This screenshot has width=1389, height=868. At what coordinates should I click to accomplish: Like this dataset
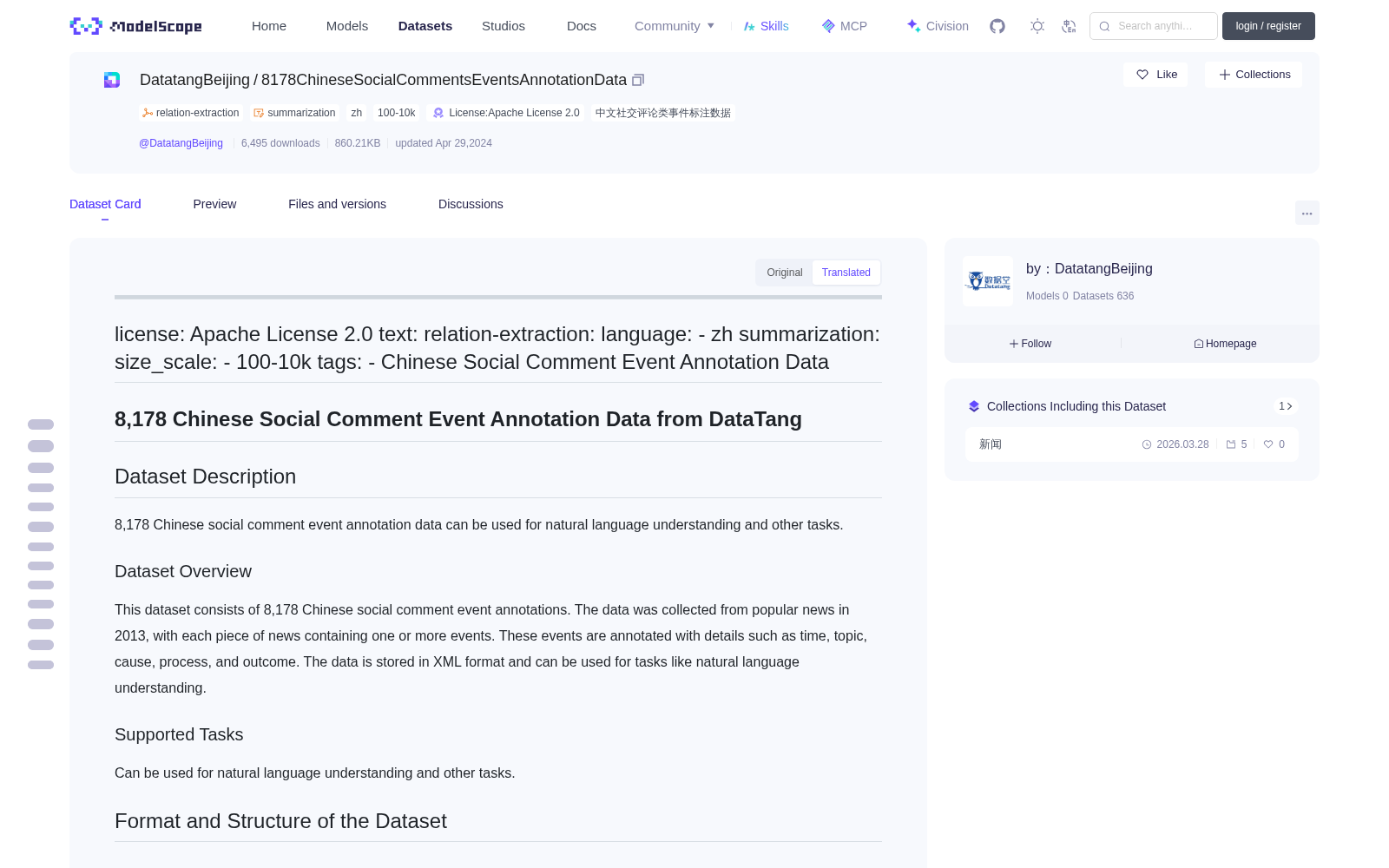click(1155, 75)
